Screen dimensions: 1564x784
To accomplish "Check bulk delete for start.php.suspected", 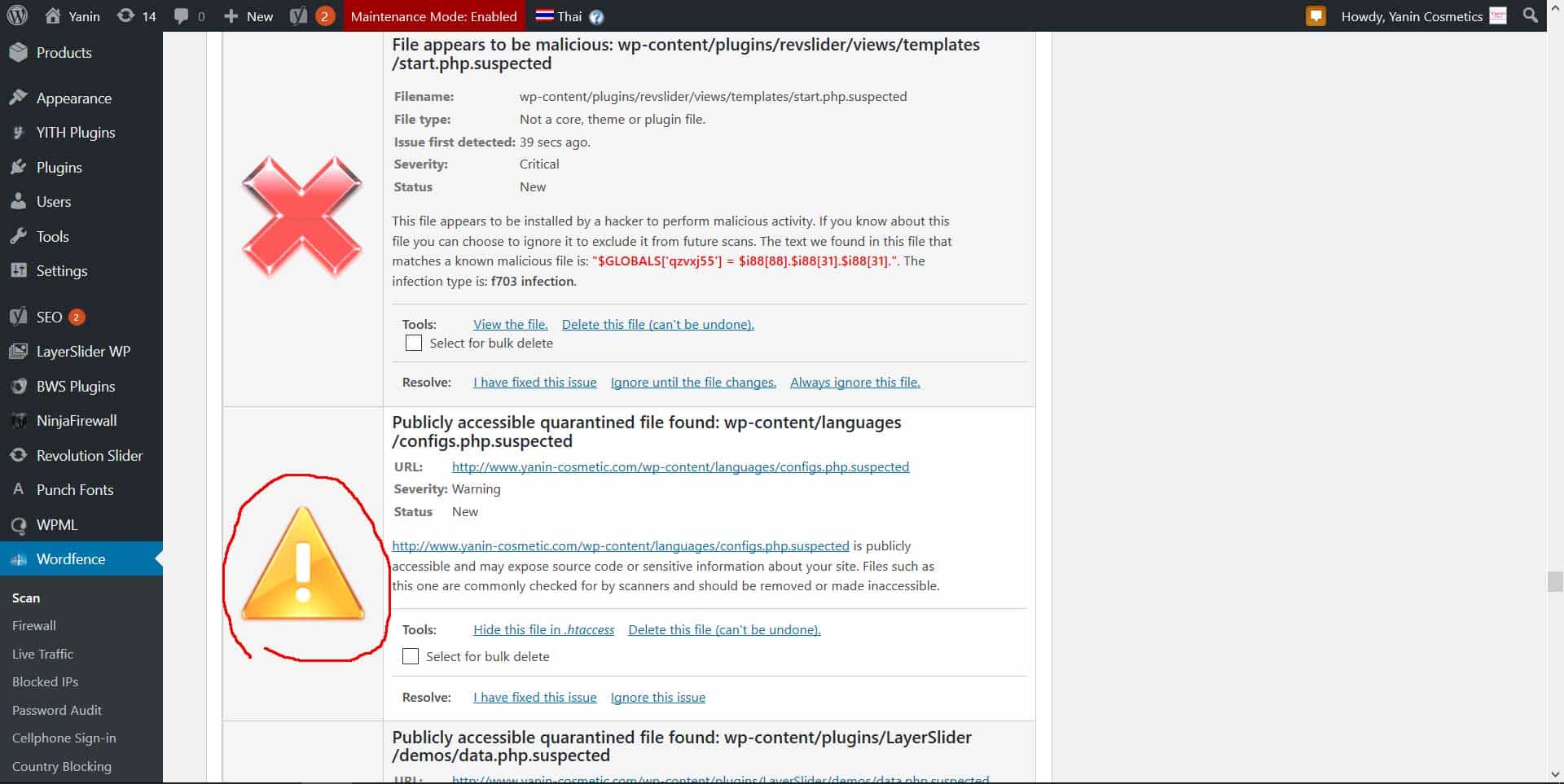I will click(414, 343).
